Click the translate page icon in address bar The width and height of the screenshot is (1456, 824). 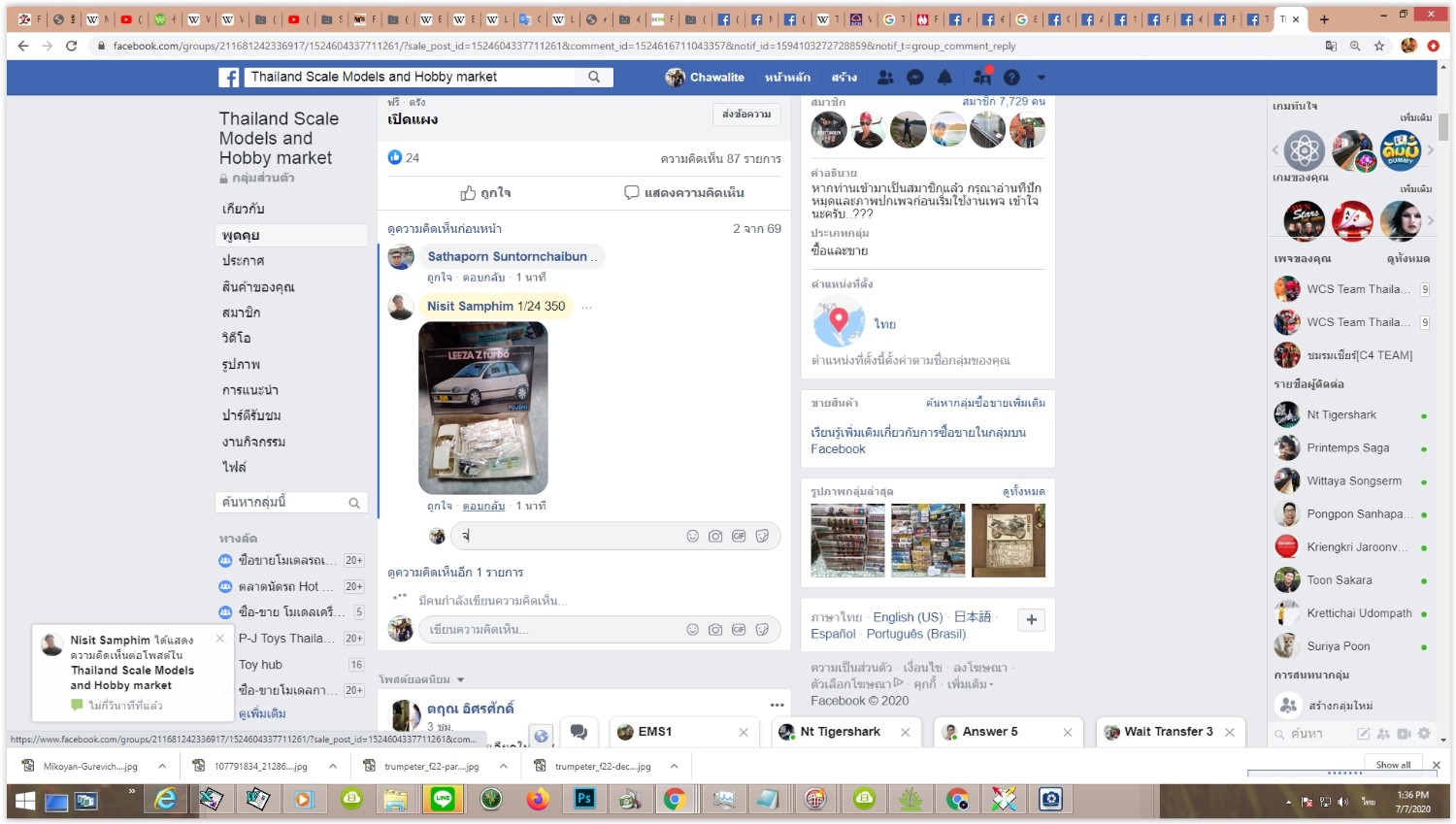click(x=1331, y=46)
